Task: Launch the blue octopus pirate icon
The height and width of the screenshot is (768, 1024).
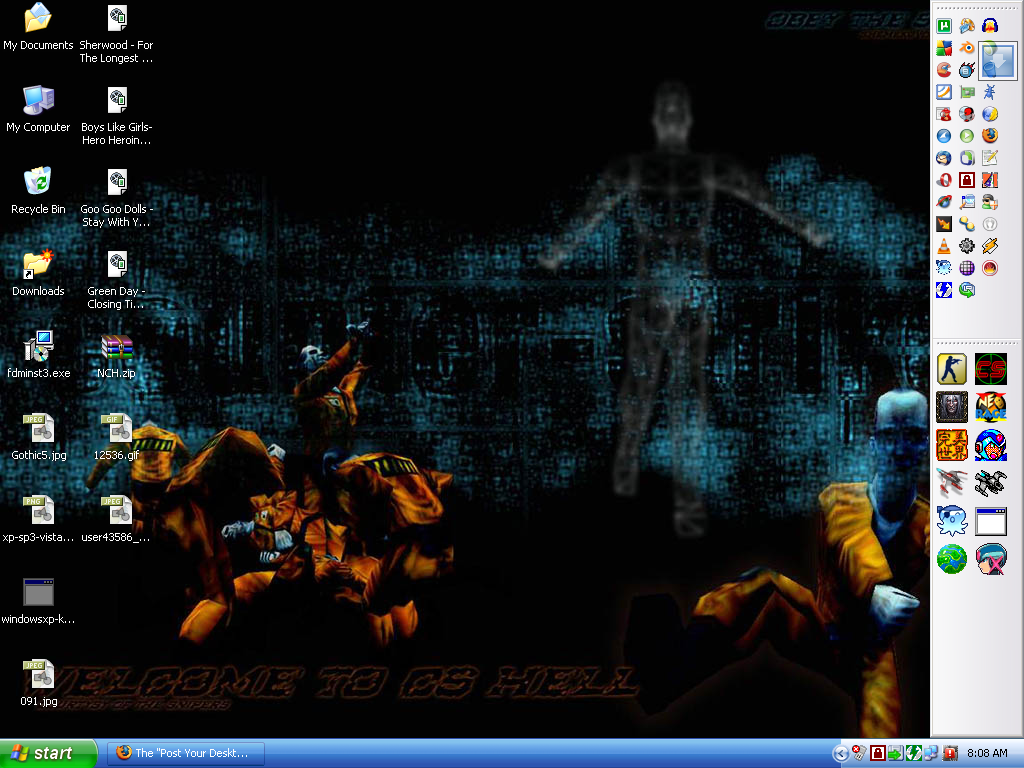Action: point(952,521)
